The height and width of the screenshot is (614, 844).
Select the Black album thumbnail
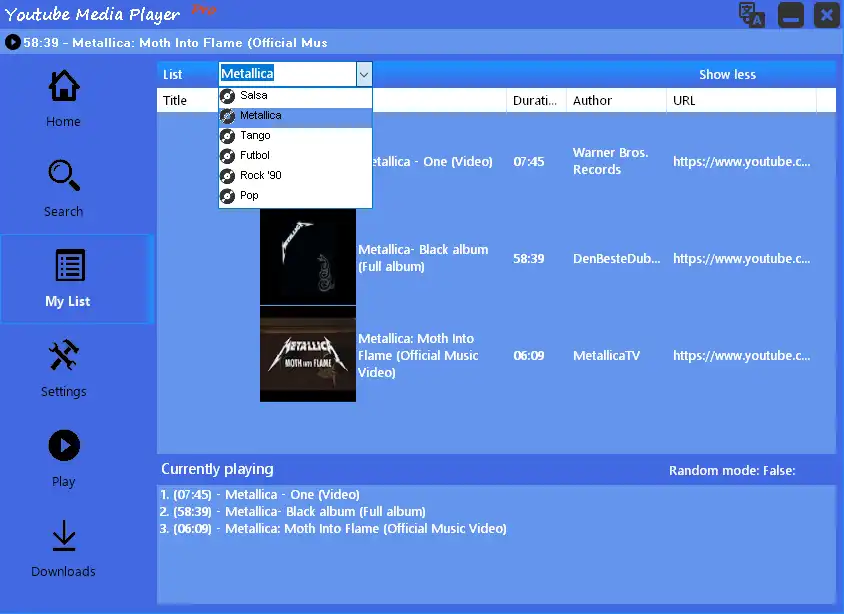(308, 257)
